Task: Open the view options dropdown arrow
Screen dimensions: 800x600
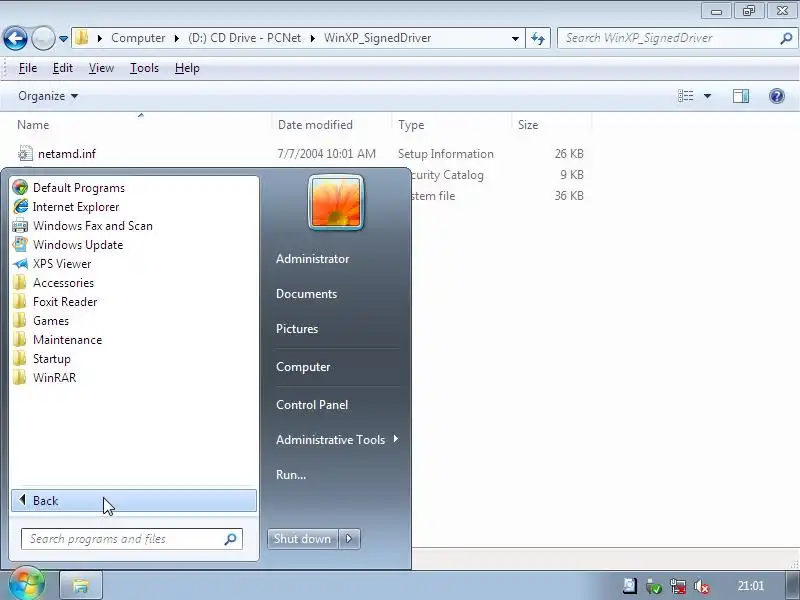Action: (707, 96)
